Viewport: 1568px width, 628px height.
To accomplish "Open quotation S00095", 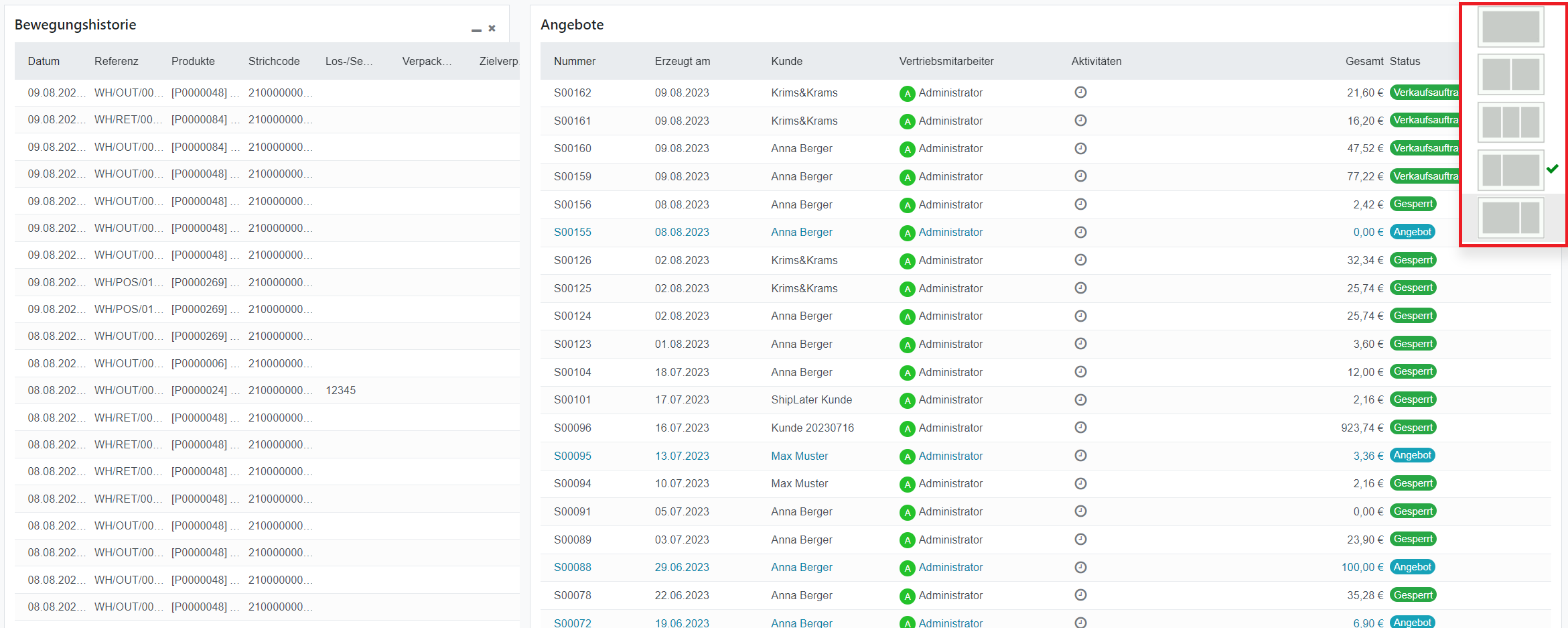I will click(x=572, y=456).
